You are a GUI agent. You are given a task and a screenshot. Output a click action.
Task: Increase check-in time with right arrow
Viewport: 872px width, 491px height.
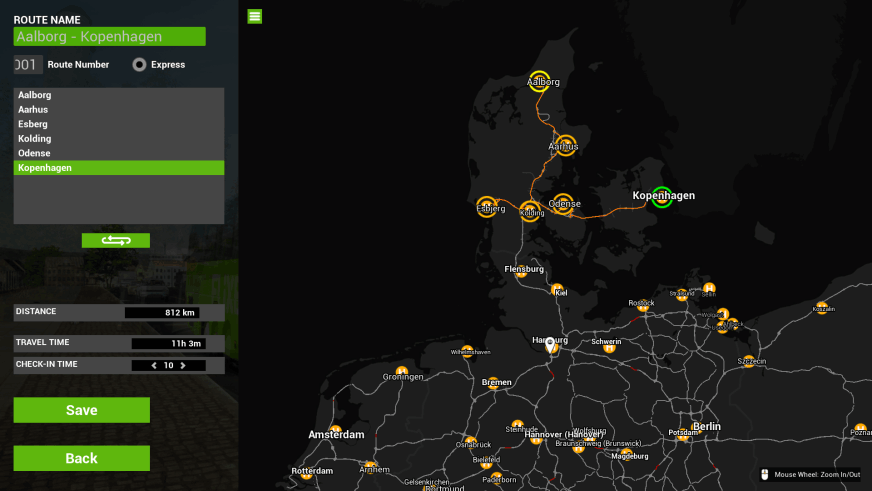(x=183, y=365)
